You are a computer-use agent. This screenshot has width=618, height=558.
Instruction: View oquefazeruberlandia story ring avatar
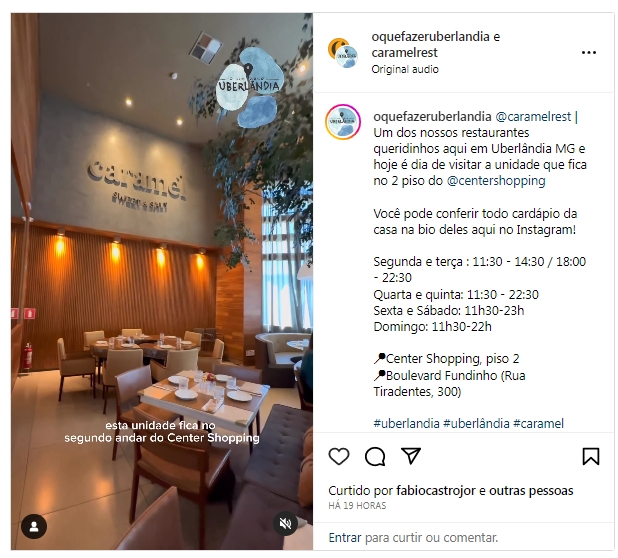point(343,122)
